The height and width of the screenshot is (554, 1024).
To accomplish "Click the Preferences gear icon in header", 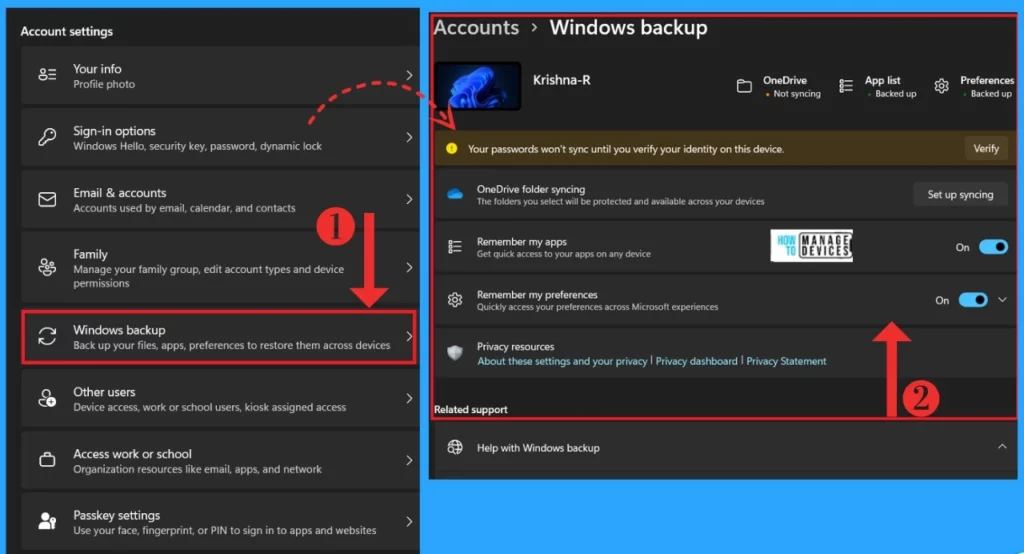I will click(941, 86).
